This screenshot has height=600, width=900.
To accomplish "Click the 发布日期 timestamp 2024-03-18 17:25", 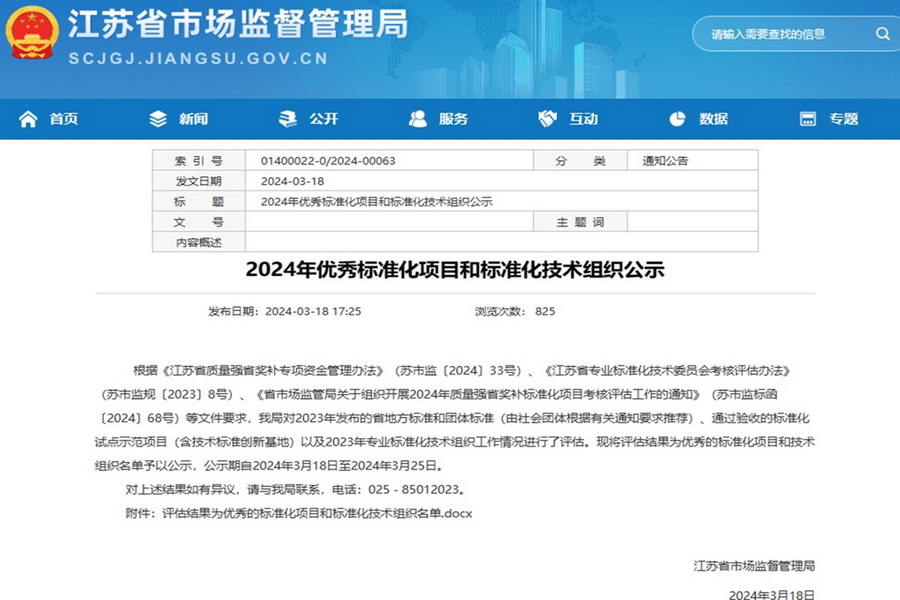I will coord(312,311).
